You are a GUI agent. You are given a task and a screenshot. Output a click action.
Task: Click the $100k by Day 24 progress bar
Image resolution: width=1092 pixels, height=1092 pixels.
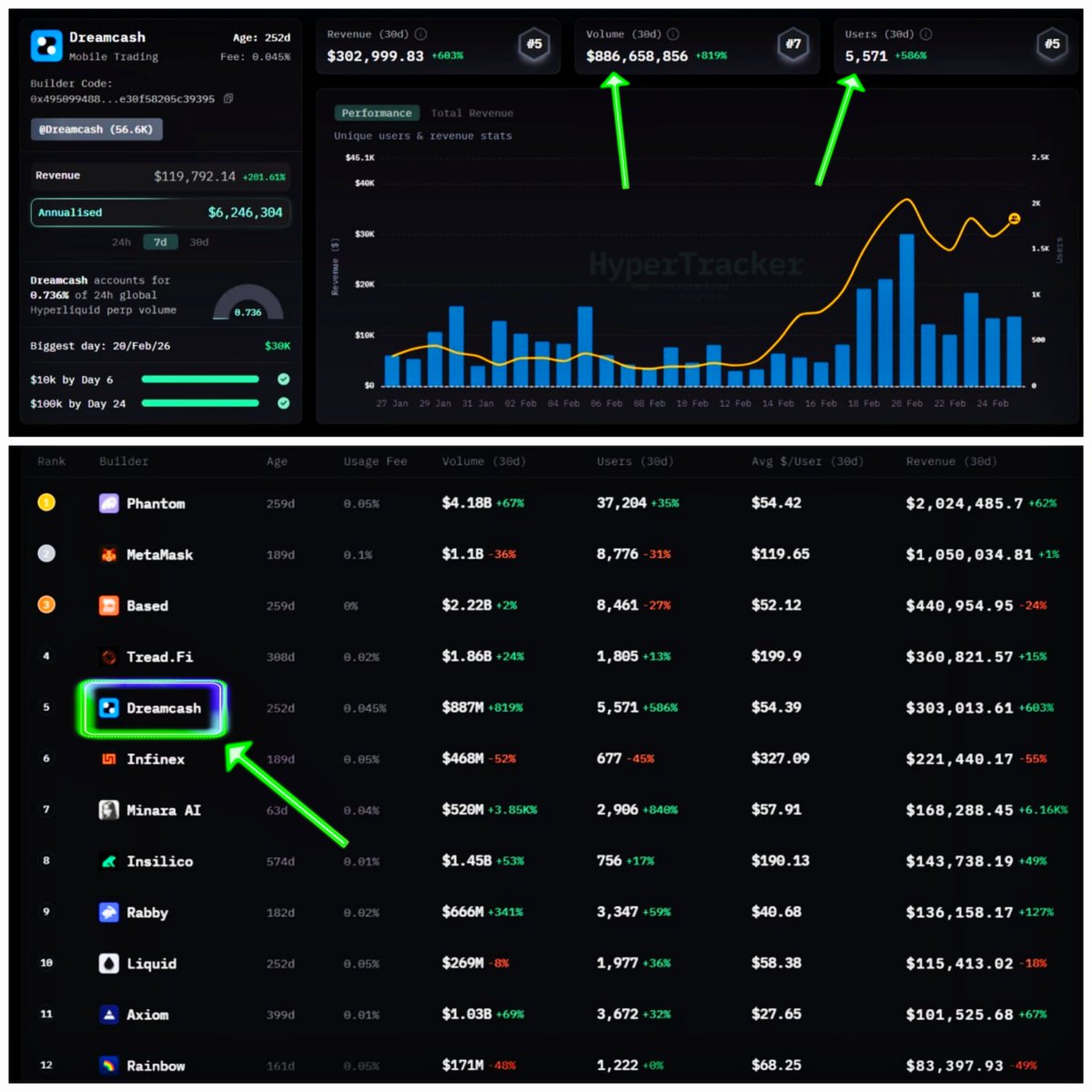coord(200,402)
